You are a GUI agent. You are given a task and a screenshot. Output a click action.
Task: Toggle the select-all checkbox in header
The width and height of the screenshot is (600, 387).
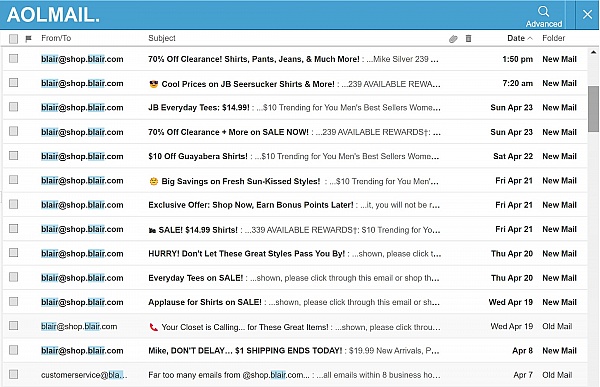[x=13, y=39]
